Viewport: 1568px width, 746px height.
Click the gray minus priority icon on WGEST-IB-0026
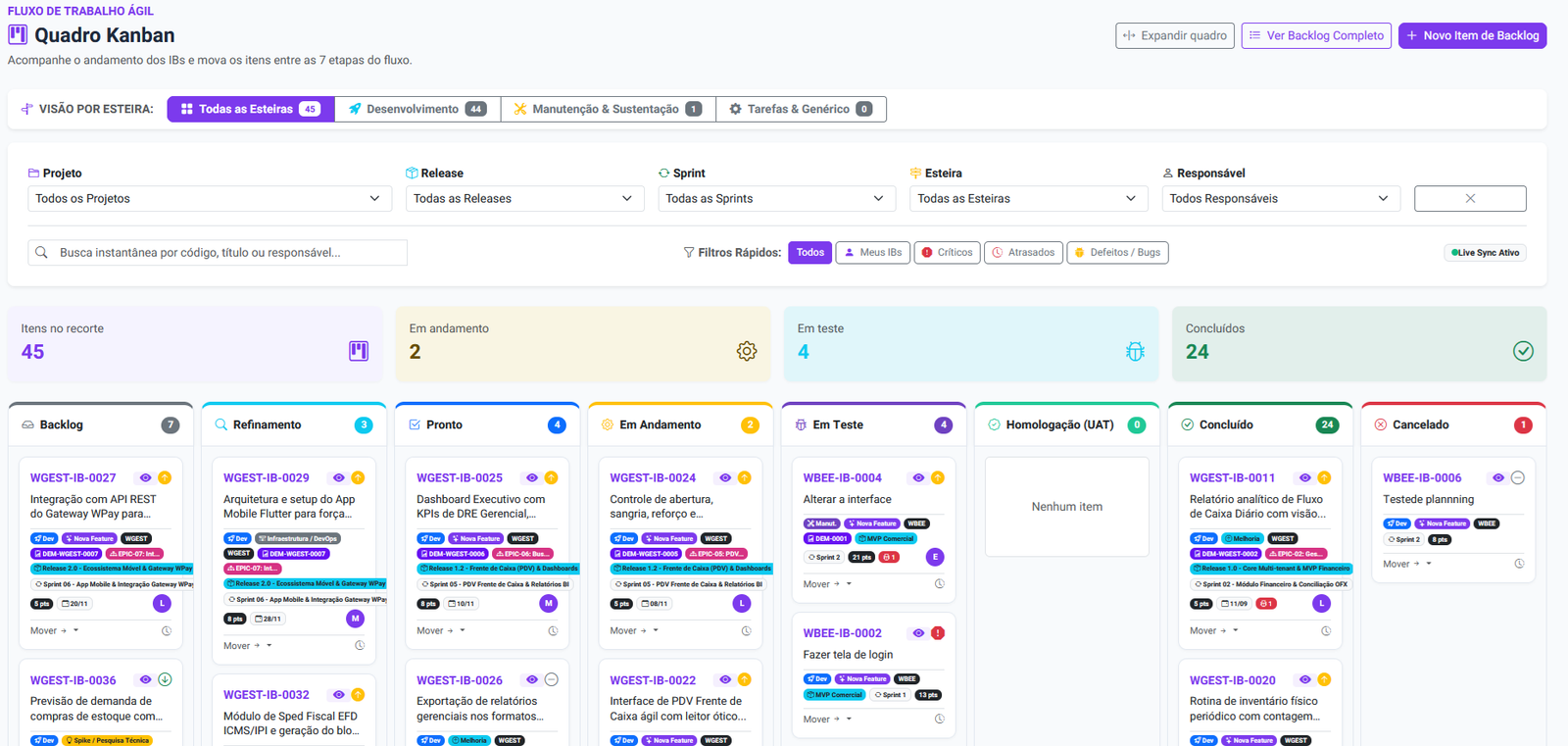coord(552,679)
